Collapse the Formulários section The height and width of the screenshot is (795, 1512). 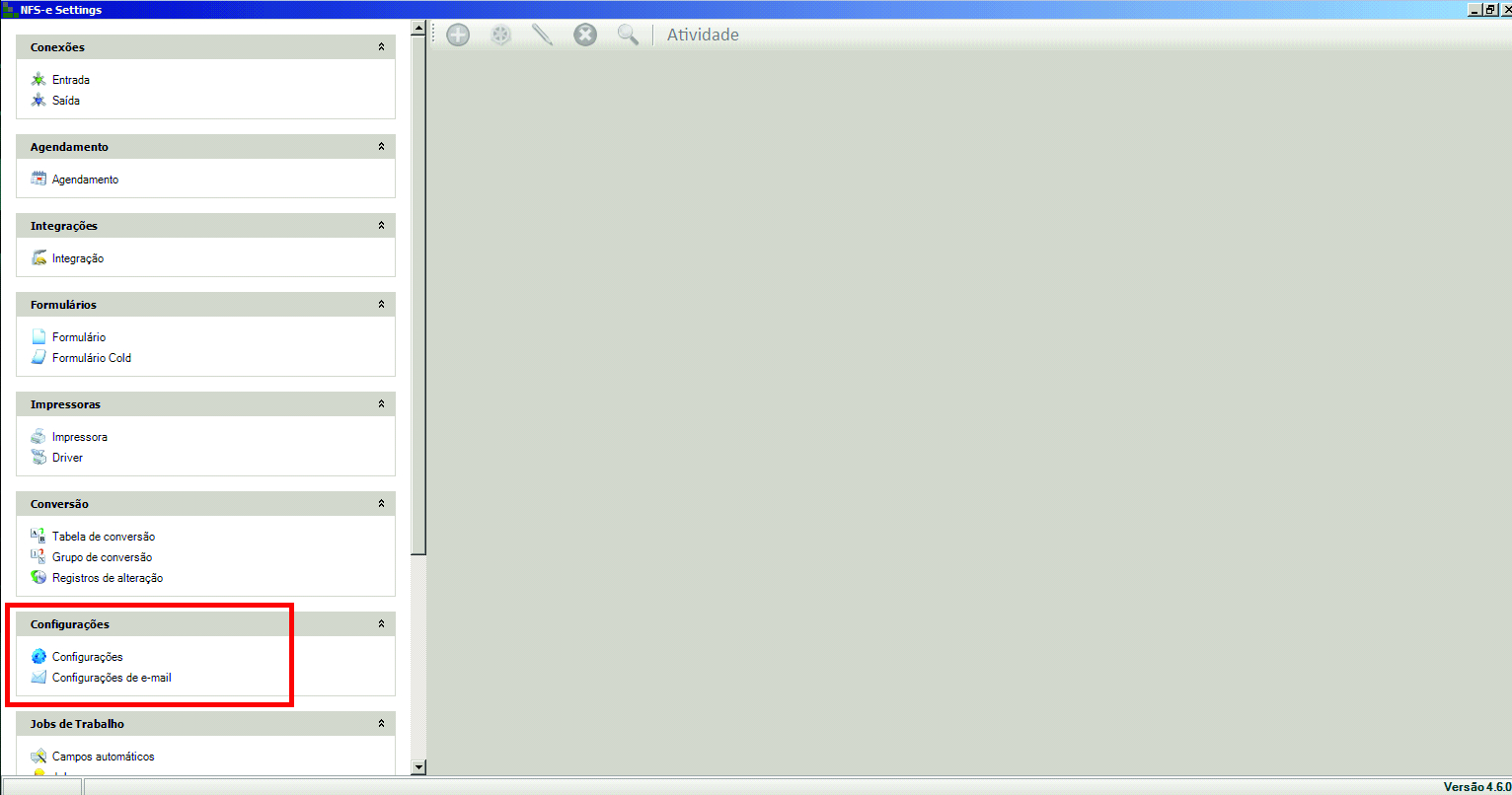pyautogui.click(x=381, y=305)
